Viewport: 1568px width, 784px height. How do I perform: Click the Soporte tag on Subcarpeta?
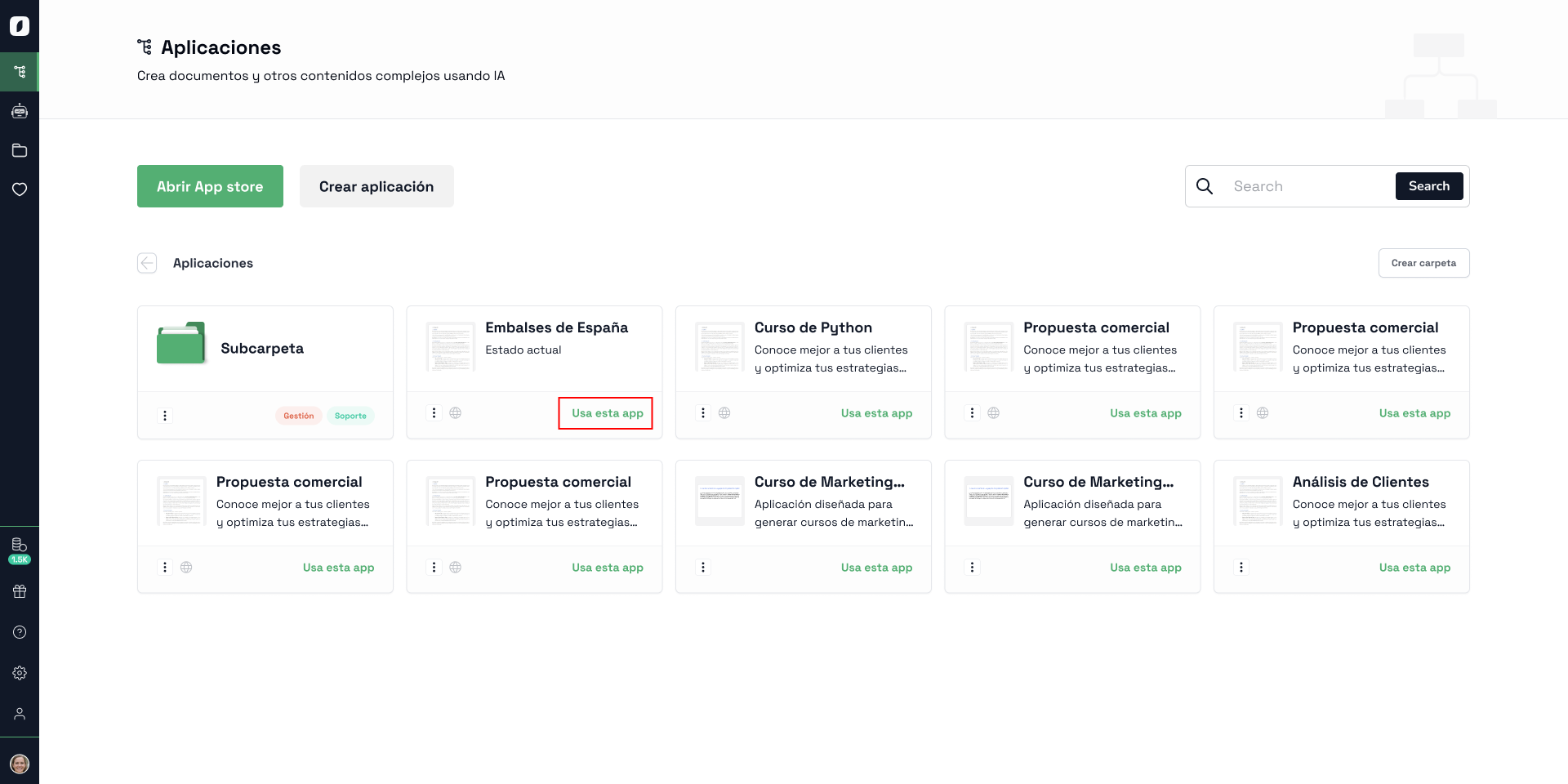pyautogui.click(x=350, y=416)
